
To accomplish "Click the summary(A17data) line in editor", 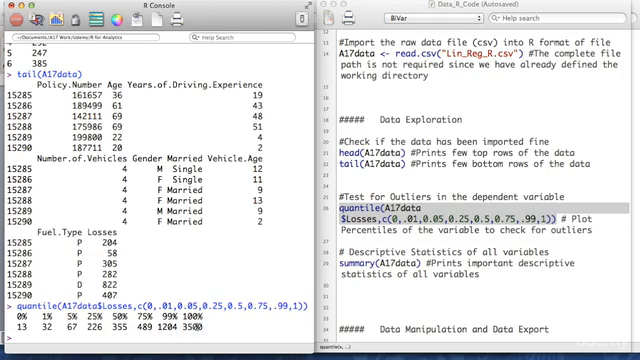I will tap(457, 263).
